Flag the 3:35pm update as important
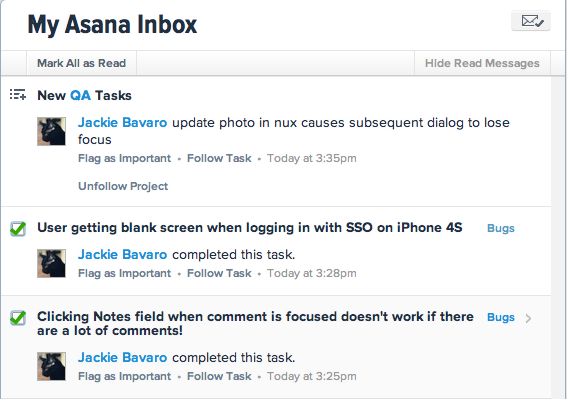Image resolution: width=567 pixels, height=399 pixels. (124, 158)
